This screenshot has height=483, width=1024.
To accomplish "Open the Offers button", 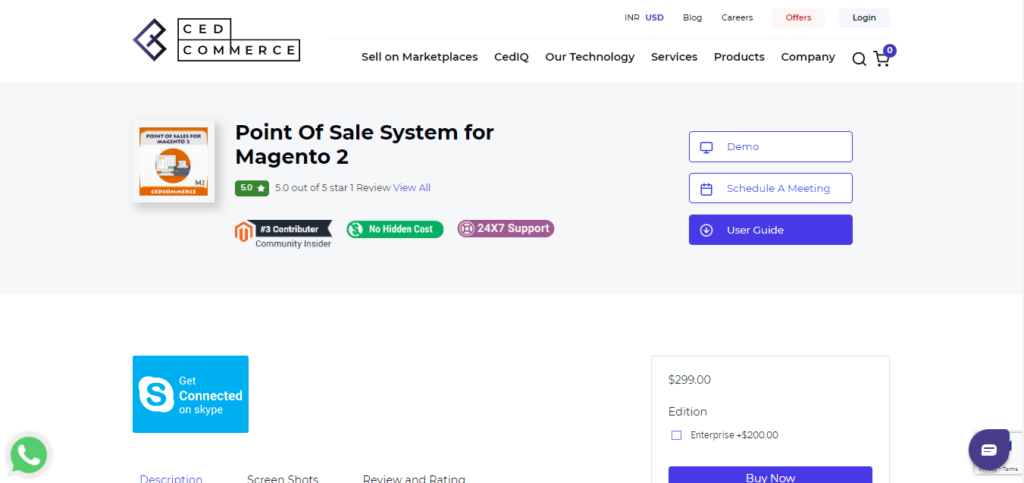I will [x=798, y=18].
